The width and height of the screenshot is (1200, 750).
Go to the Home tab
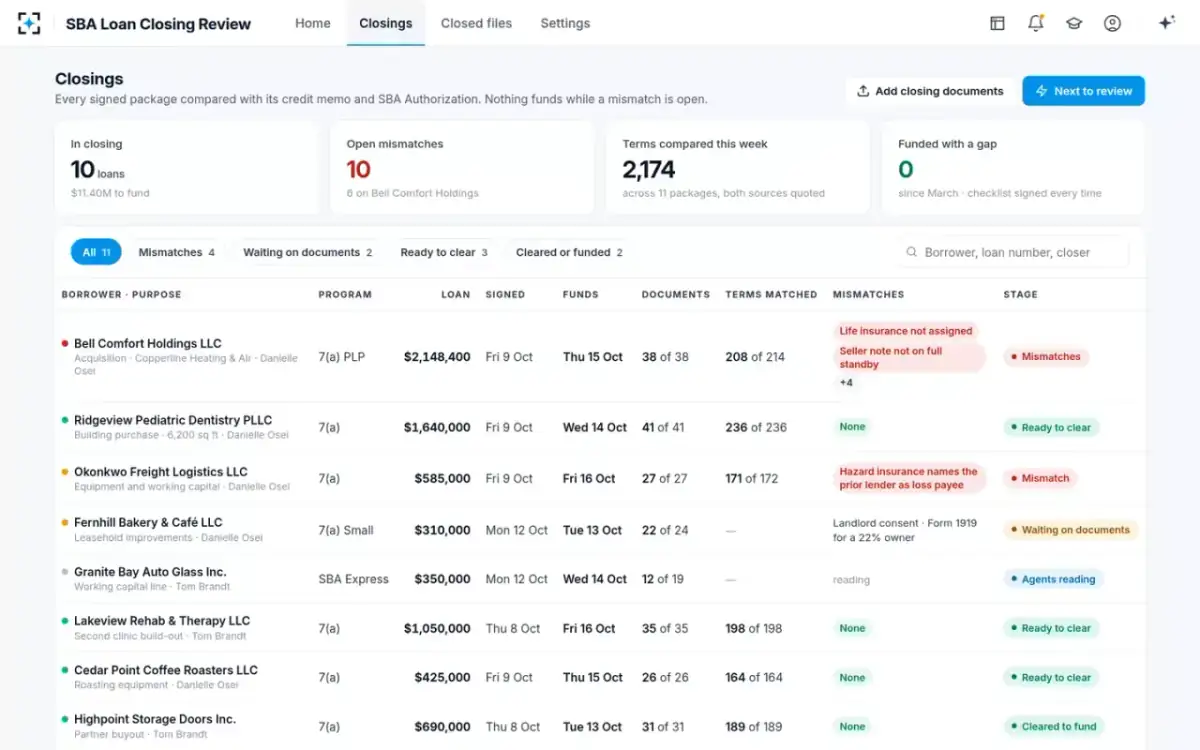313,23
